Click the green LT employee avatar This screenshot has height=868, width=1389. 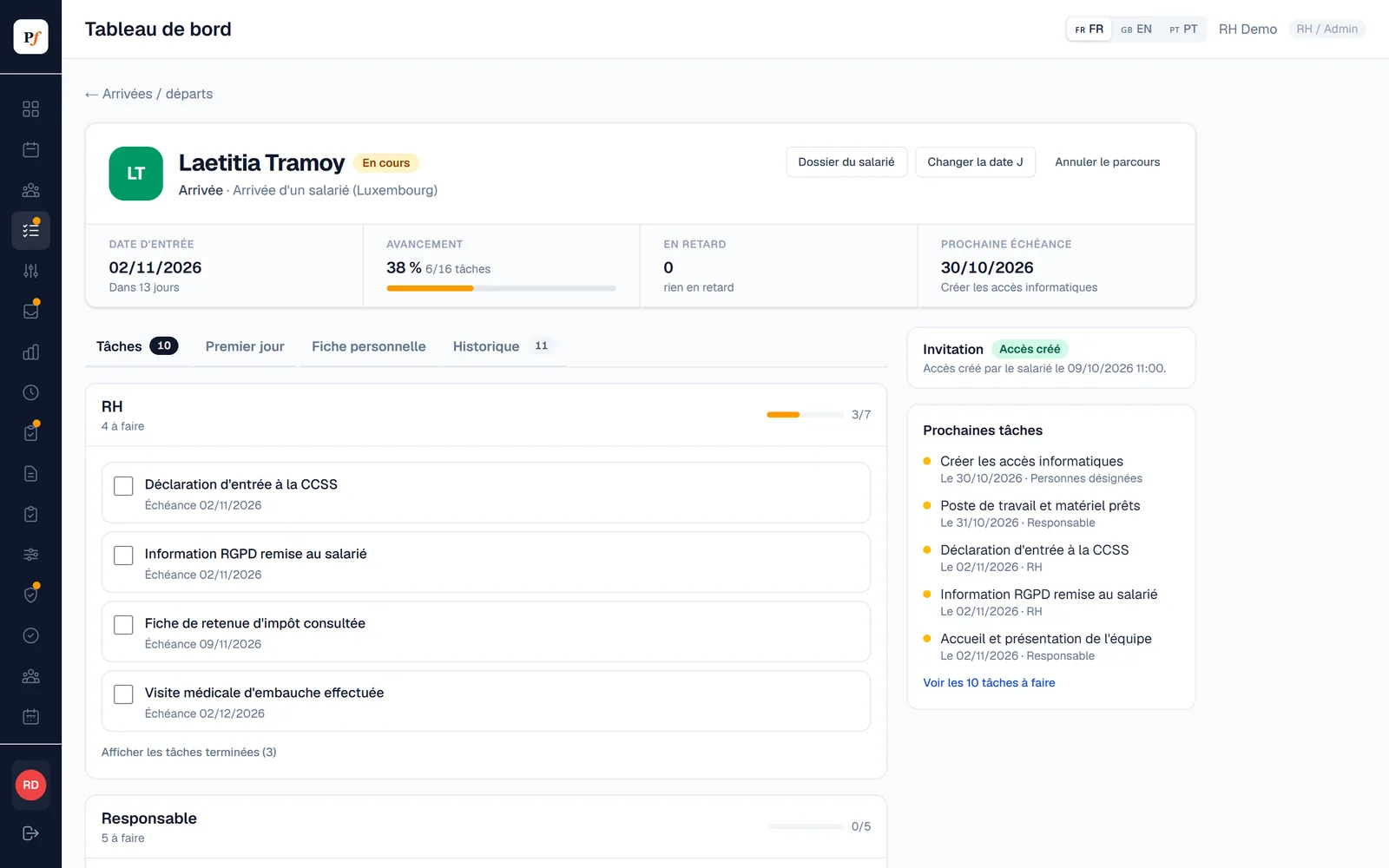(136, 174)
